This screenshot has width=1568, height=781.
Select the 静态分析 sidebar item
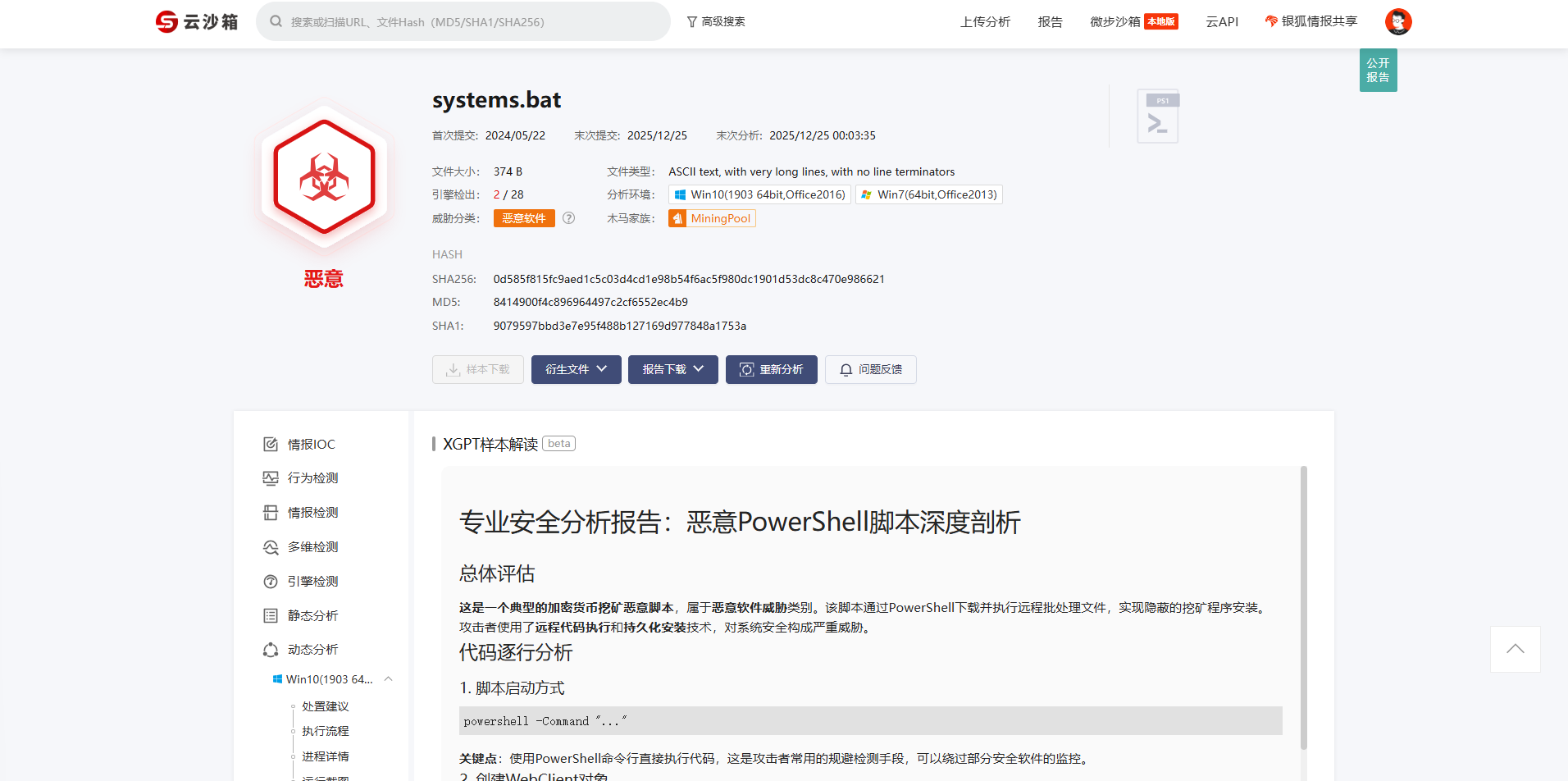pyautogui.click(x=312, y=616)
